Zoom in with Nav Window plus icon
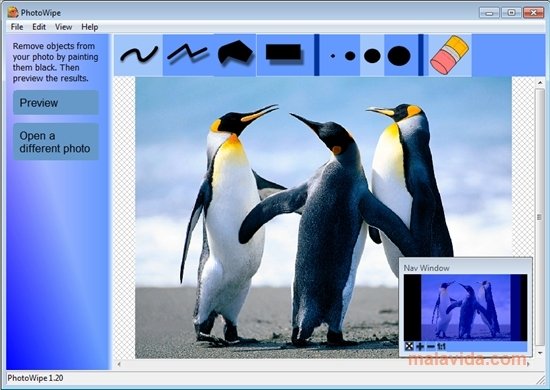Image resolution: width=550 pixels, height=390 pixels. [420, 347]
